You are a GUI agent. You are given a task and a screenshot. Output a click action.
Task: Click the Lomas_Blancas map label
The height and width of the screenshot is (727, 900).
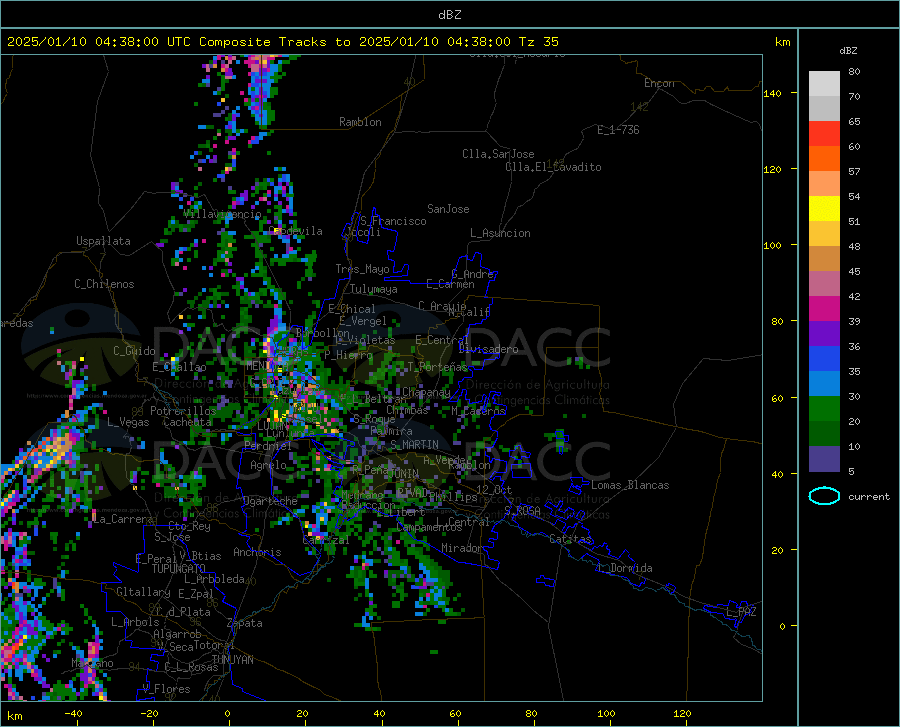coord(630,485)
